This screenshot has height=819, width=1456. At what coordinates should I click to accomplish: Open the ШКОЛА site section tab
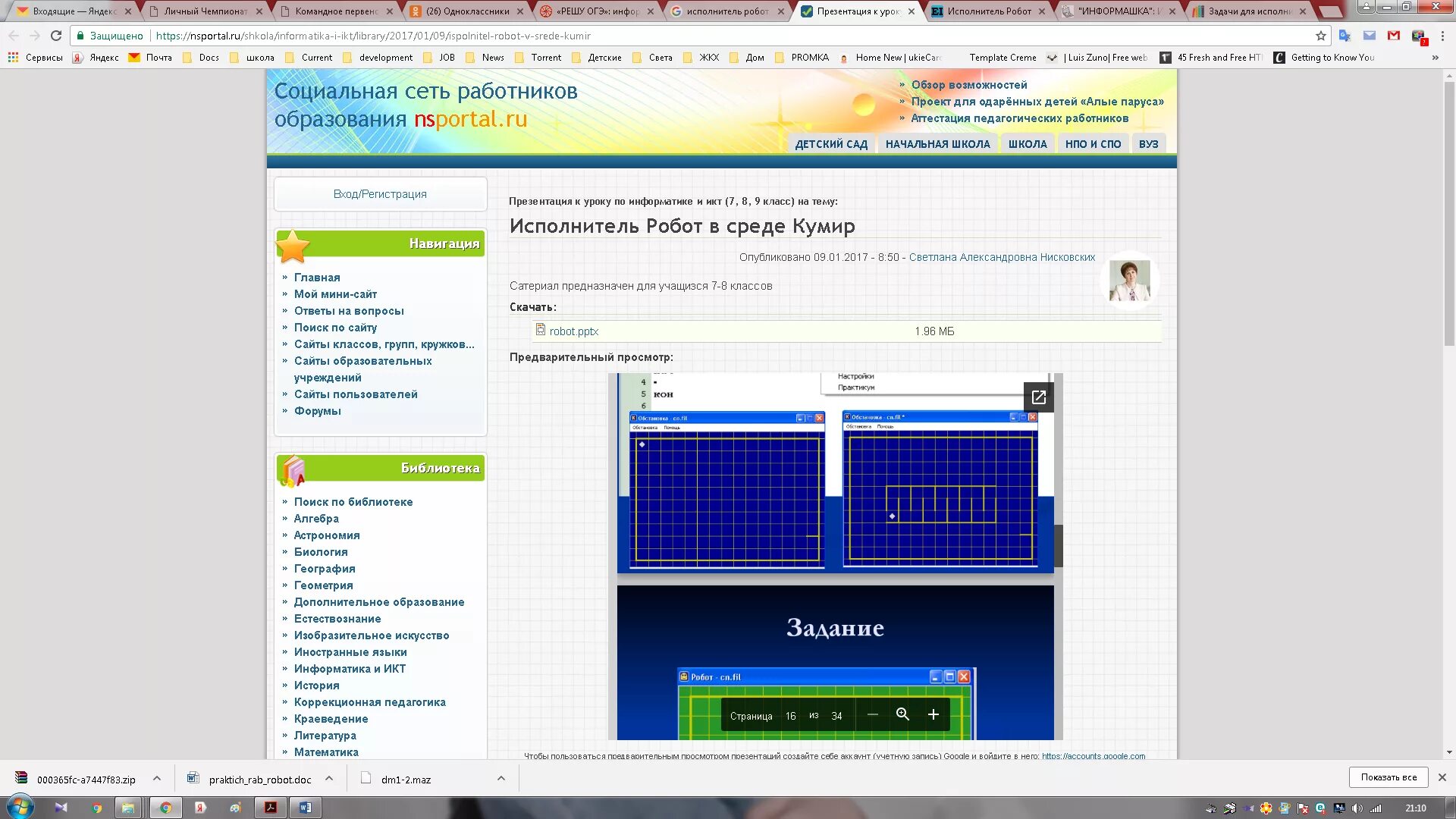pyautogui.click(x=1027, y=144)
